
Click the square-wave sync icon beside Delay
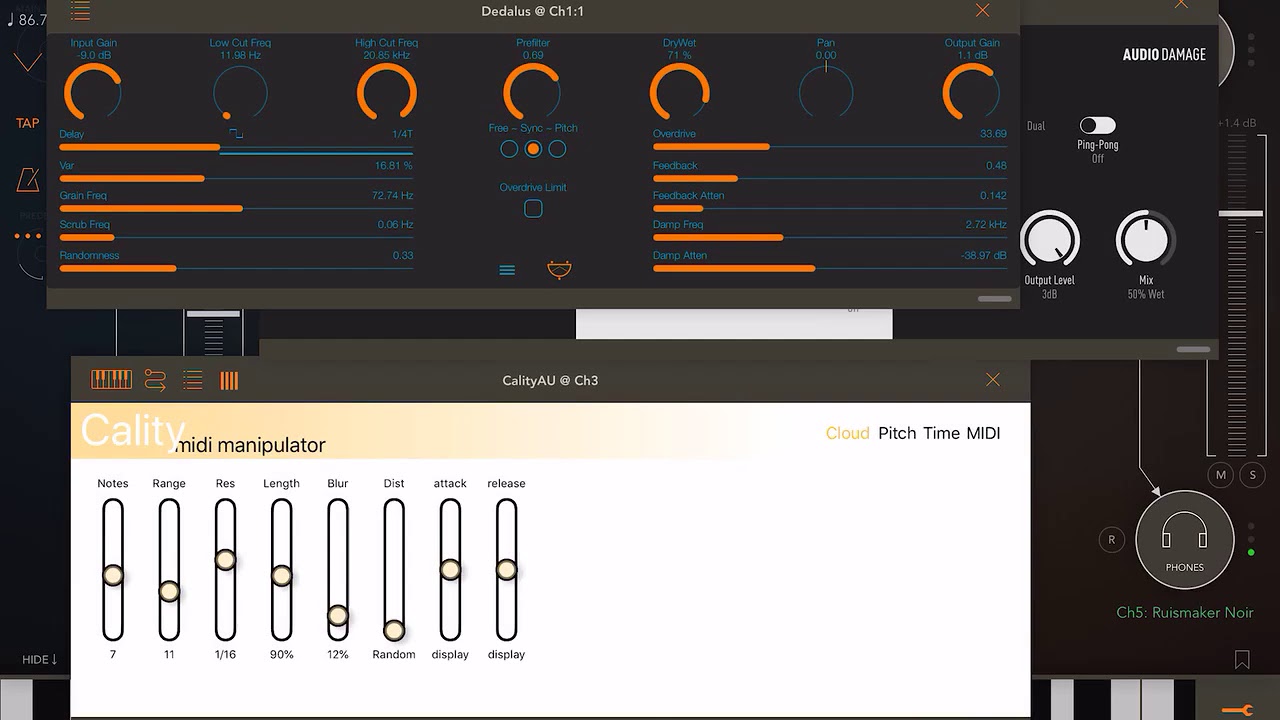pyautogui.click(x=236, y=133)
